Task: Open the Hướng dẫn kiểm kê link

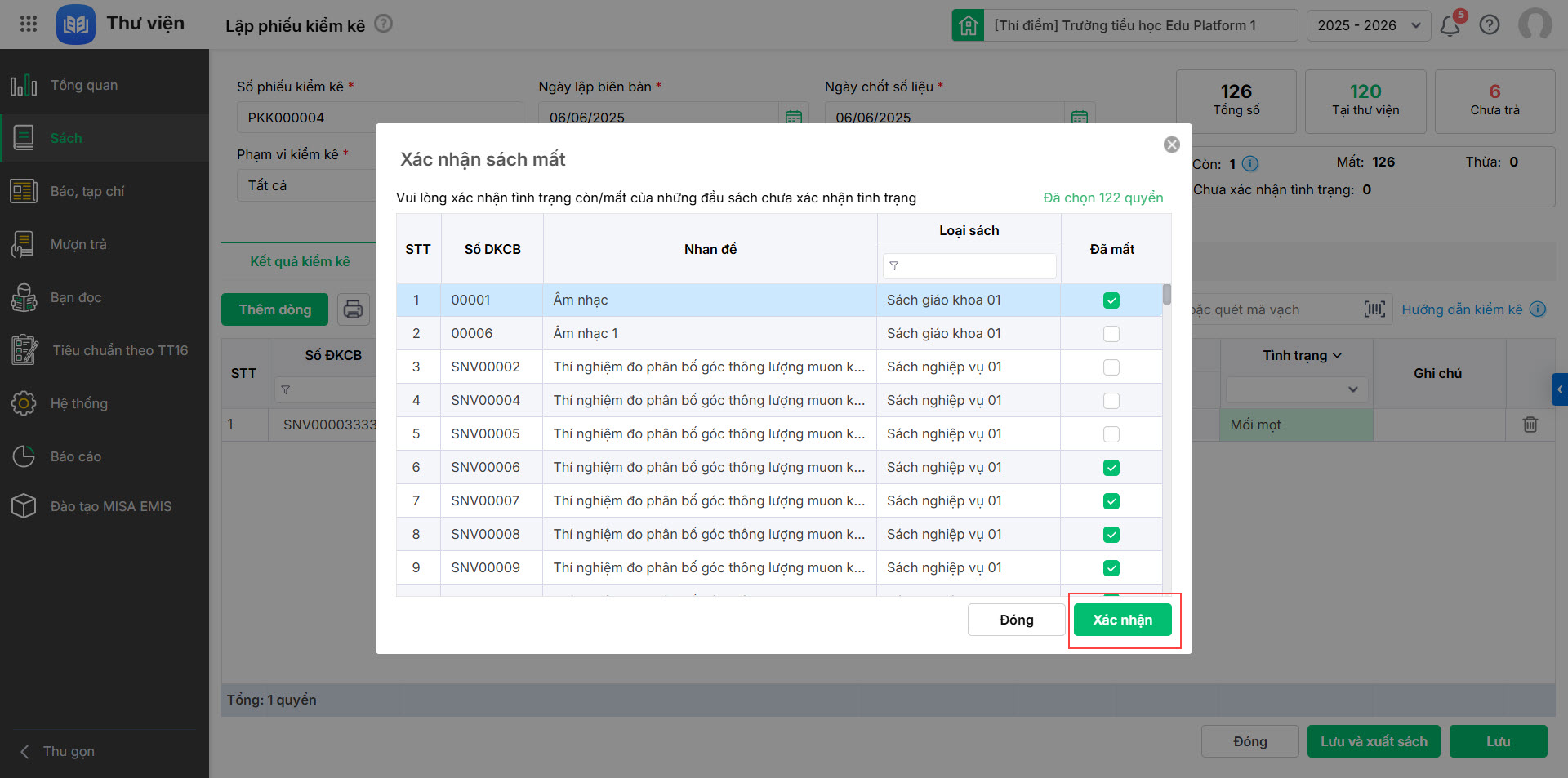Action: coord(1462,309)
